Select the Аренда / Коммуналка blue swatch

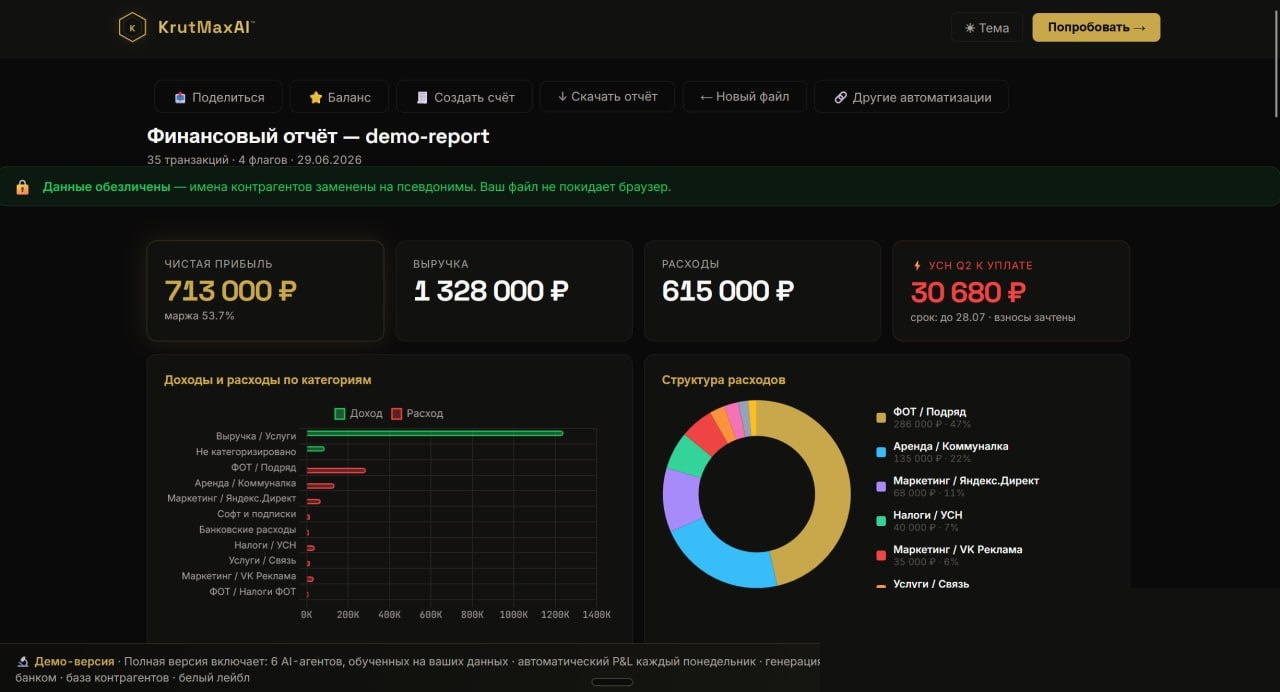click(881, 452)
